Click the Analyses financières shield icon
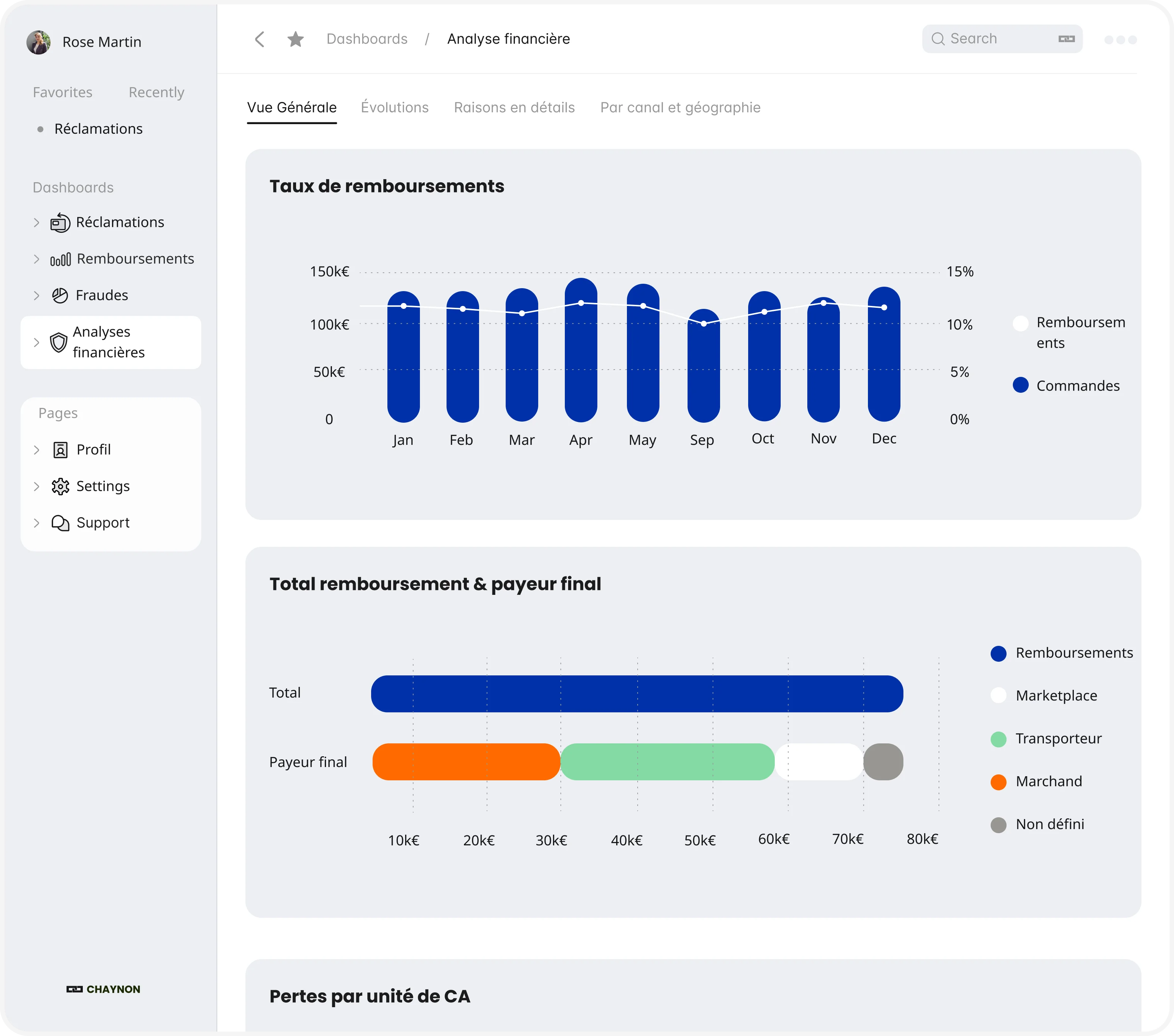The image size is (1174, 1036). point(58,343)
